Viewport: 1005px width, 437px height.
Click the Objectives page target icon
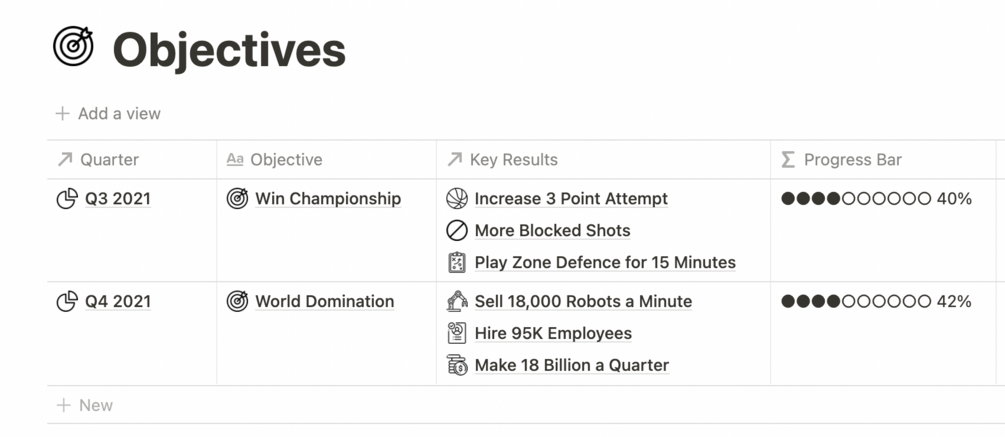tap(73, 46)
